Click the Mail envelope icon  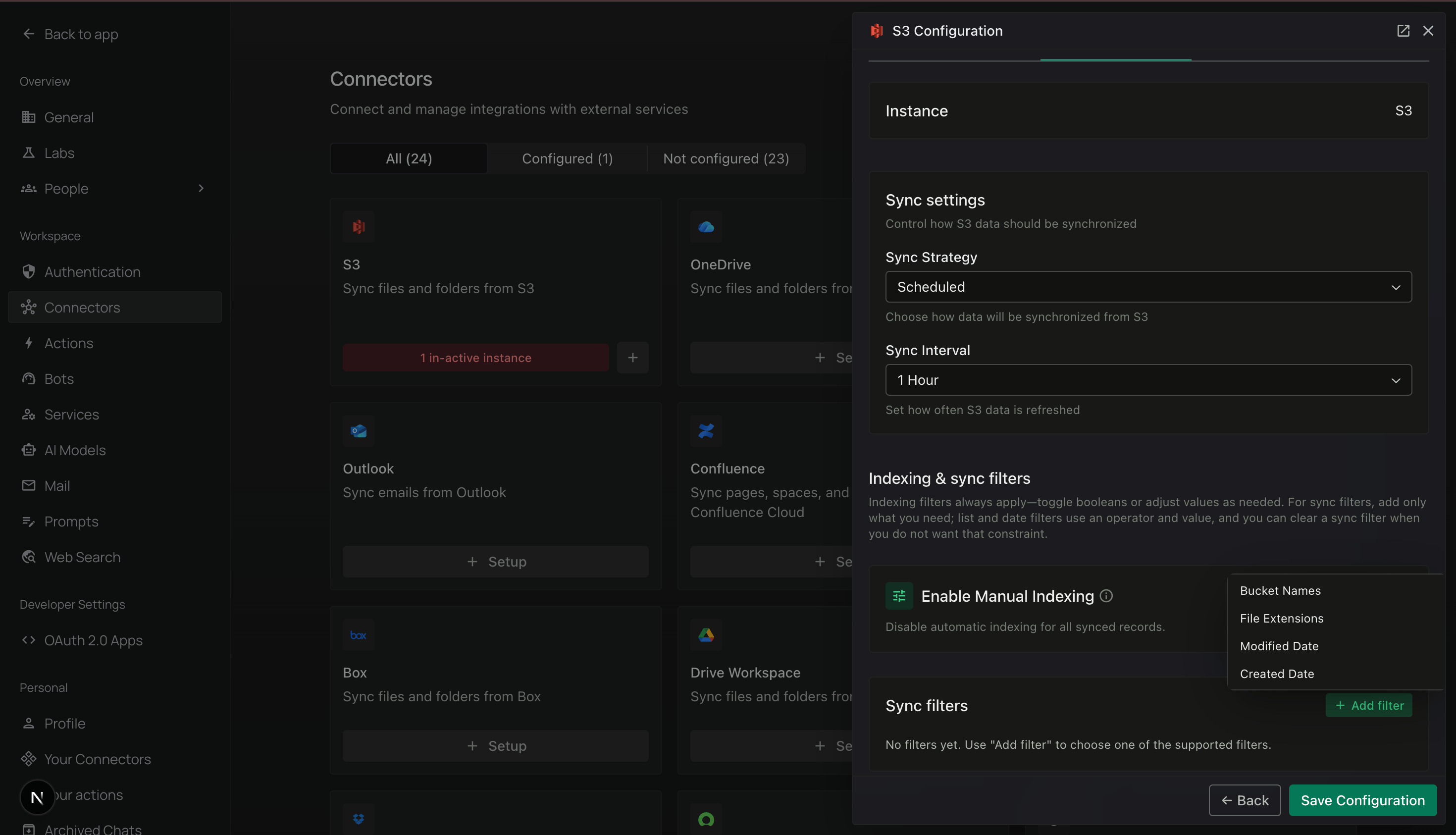click(29, 486)
